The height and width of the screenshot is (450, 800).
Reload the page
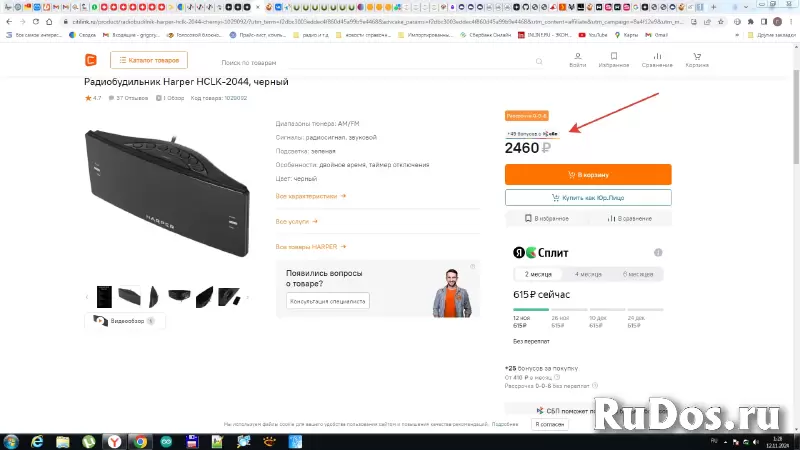36,22
